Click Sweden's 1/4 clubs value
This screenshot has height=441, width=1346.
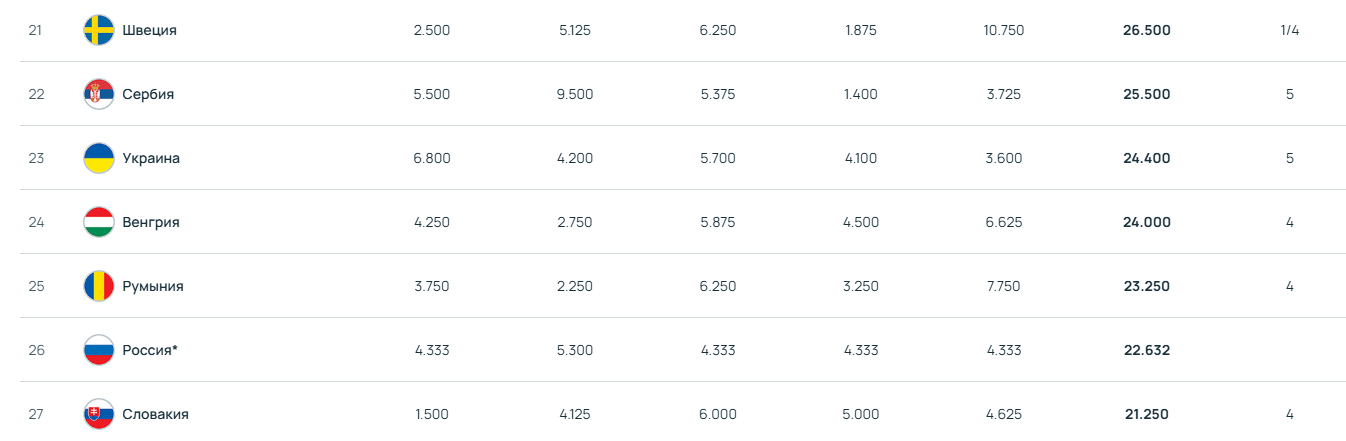tap(1290, 30)
